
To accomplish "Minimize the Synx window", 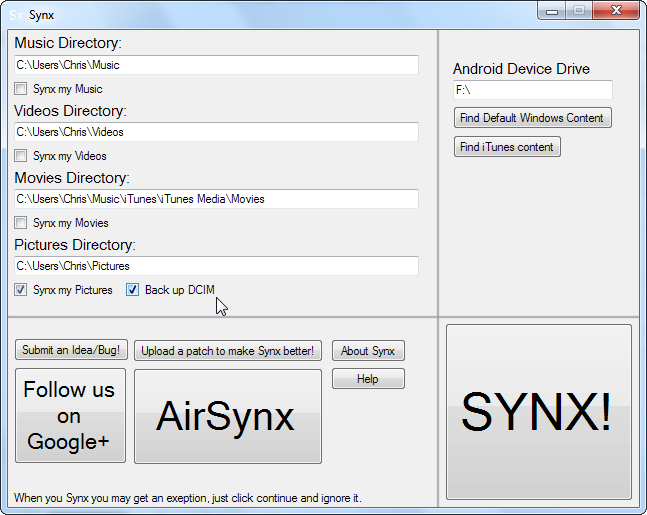I will [x=552, y=11].
